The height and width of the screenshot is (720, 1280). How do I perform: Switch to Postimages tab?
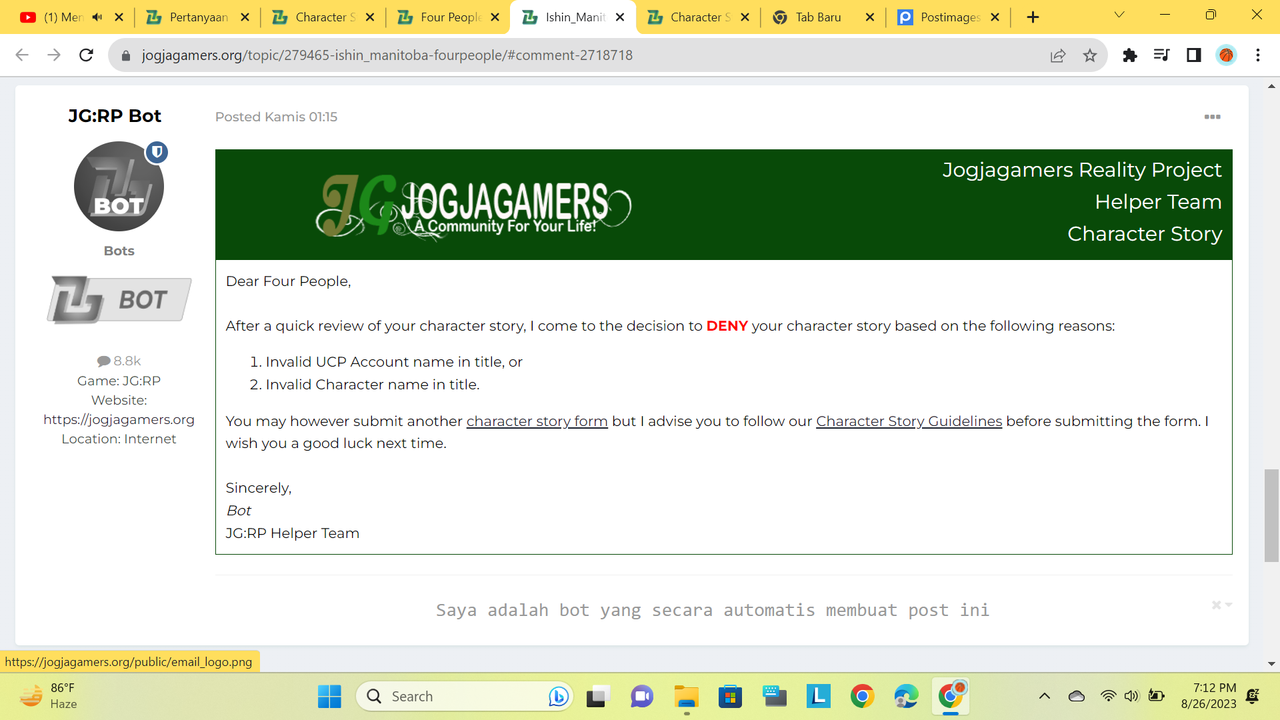[947, 17]
